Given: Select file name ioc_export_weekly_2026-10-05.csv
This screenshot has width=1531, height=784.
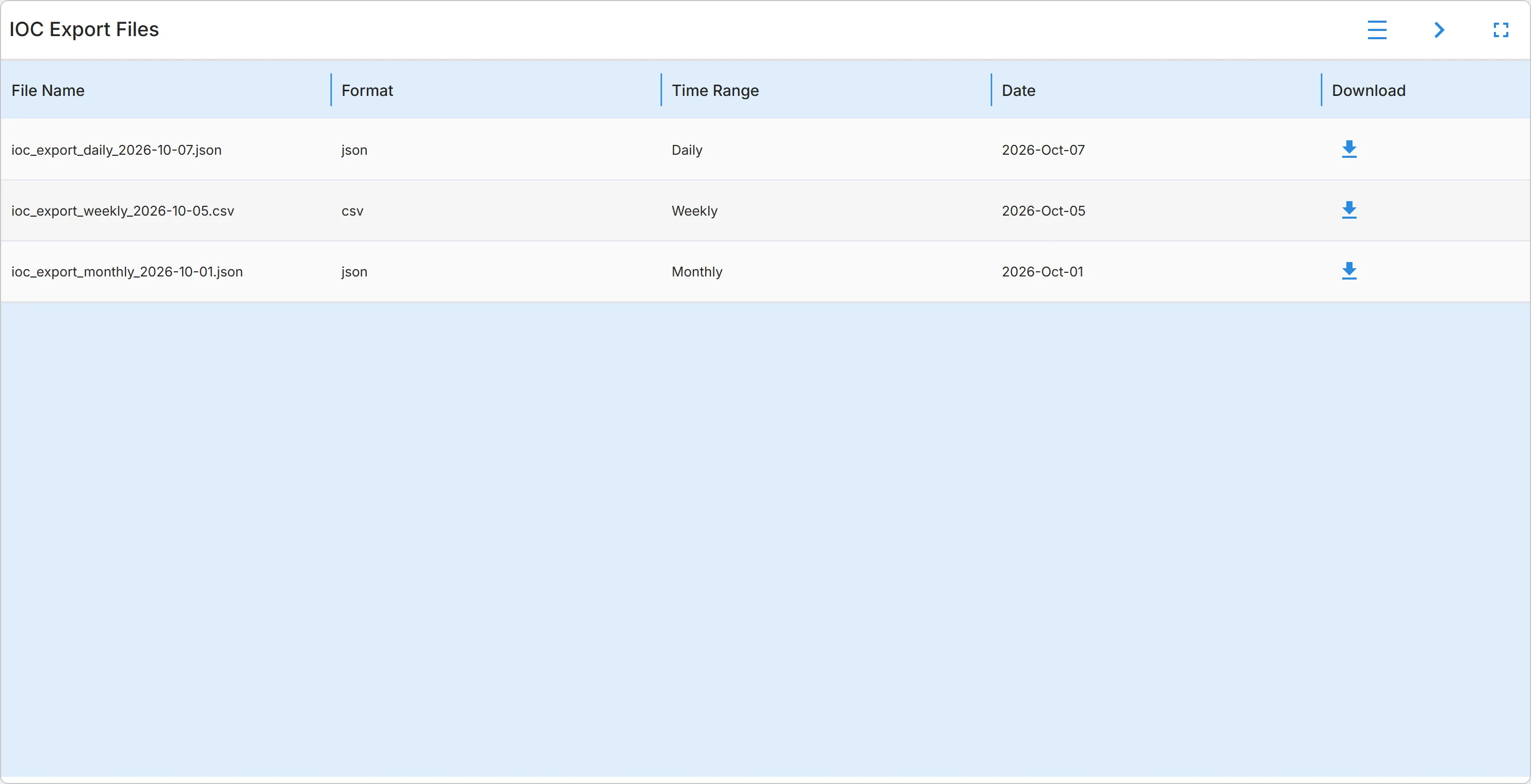Looking at the screenshot, I should click(123, 211).
